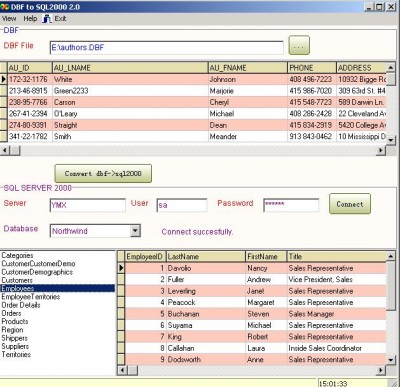Screen dimensions: 400x387
Task: Click EmployeeID column header
Action: pos(145,257)
